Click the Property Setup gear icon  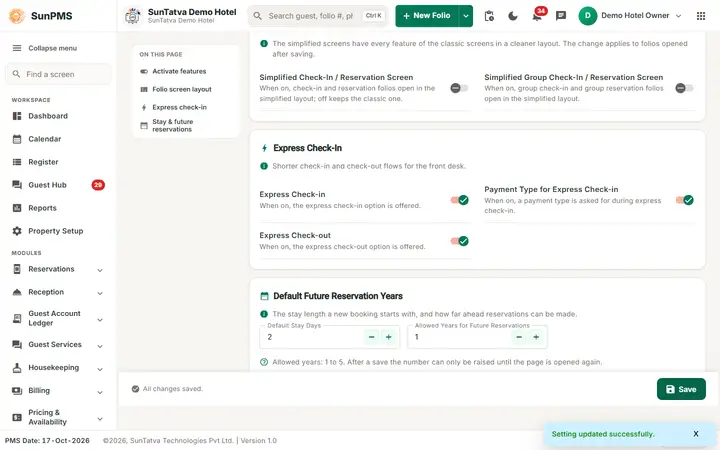point(17,231)
